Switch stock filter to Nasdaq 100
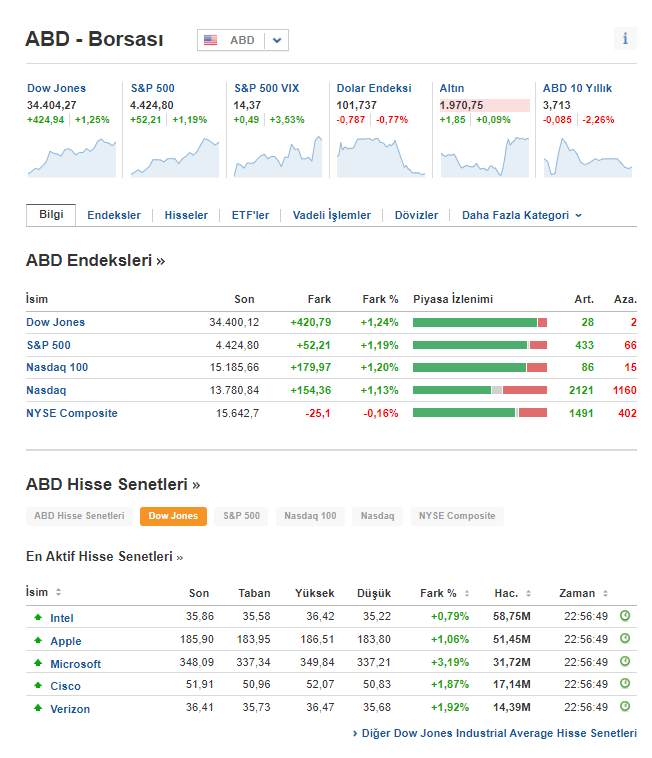 (310, 516)
